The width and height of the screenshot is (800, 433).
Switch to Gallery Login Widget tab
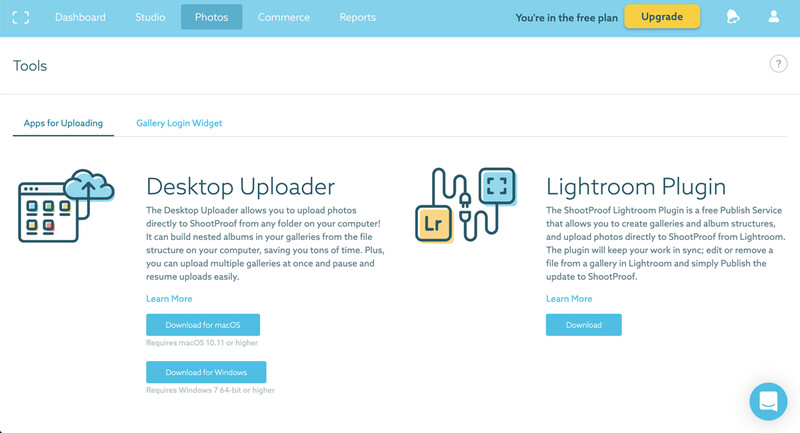coord(179,123)
